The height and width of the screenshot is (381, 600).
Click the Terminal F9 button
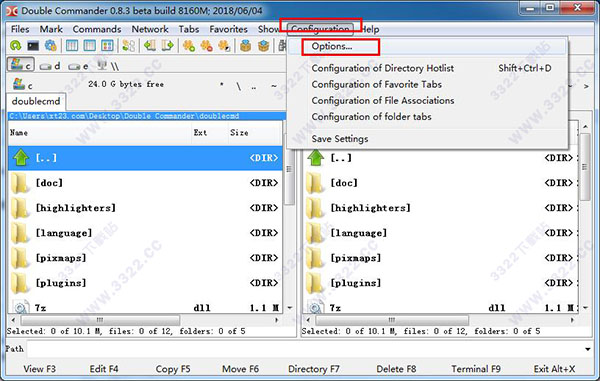click(x=476, y=369)
